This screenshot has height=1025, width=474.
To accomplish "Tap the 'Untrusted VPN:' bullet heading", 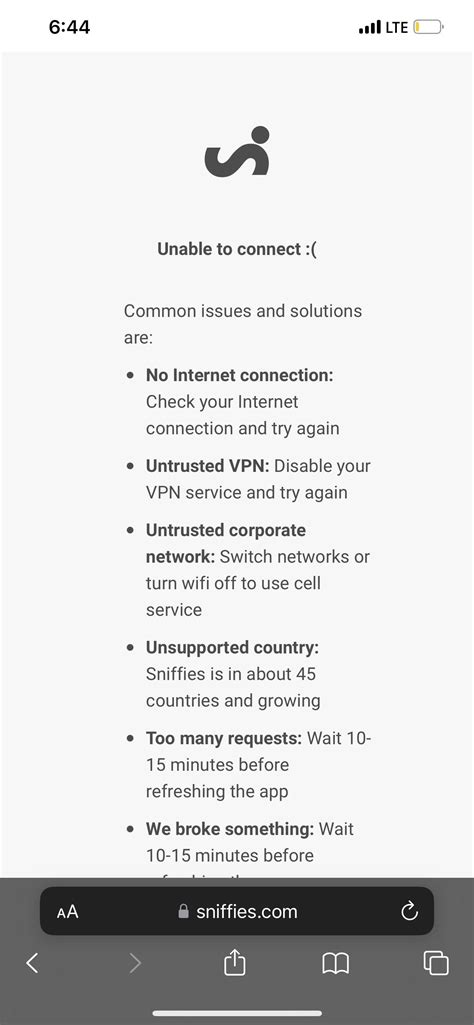I will coord(207,466).
